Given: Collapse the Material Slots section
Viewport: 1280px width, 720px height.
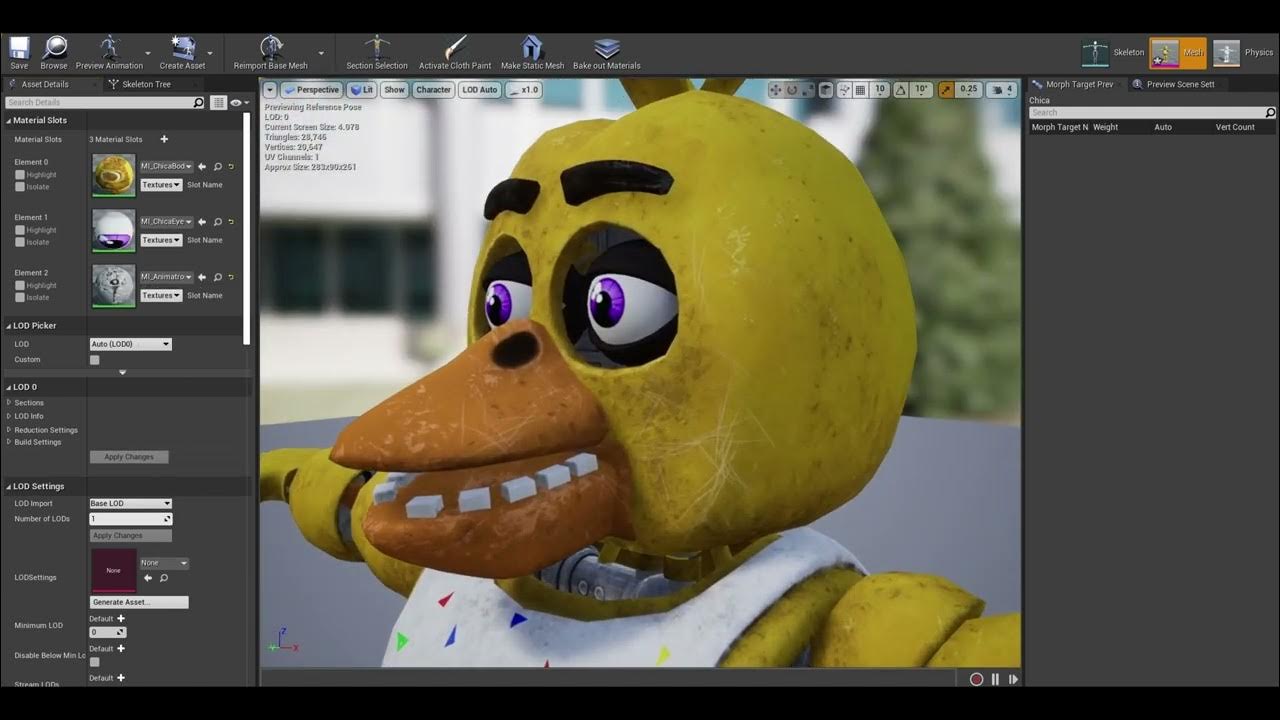Looking at the screenshot, I should tap(9, 120).
